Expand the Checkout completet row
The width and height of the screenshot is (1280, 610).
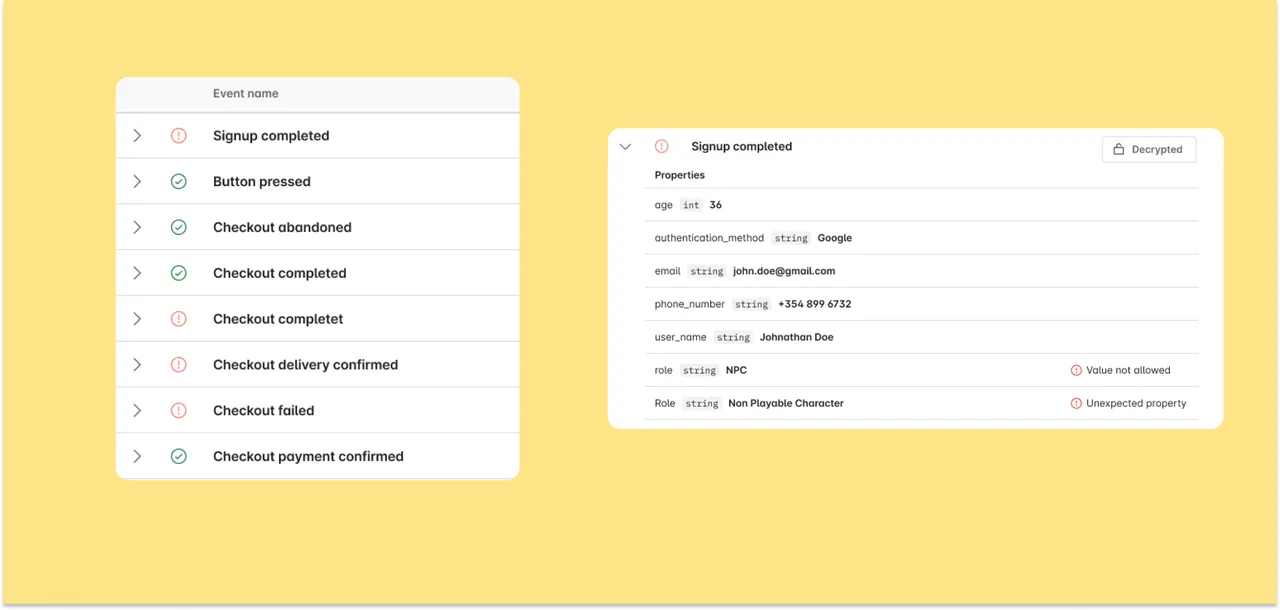pyautogui.click(x=137, y=319)
